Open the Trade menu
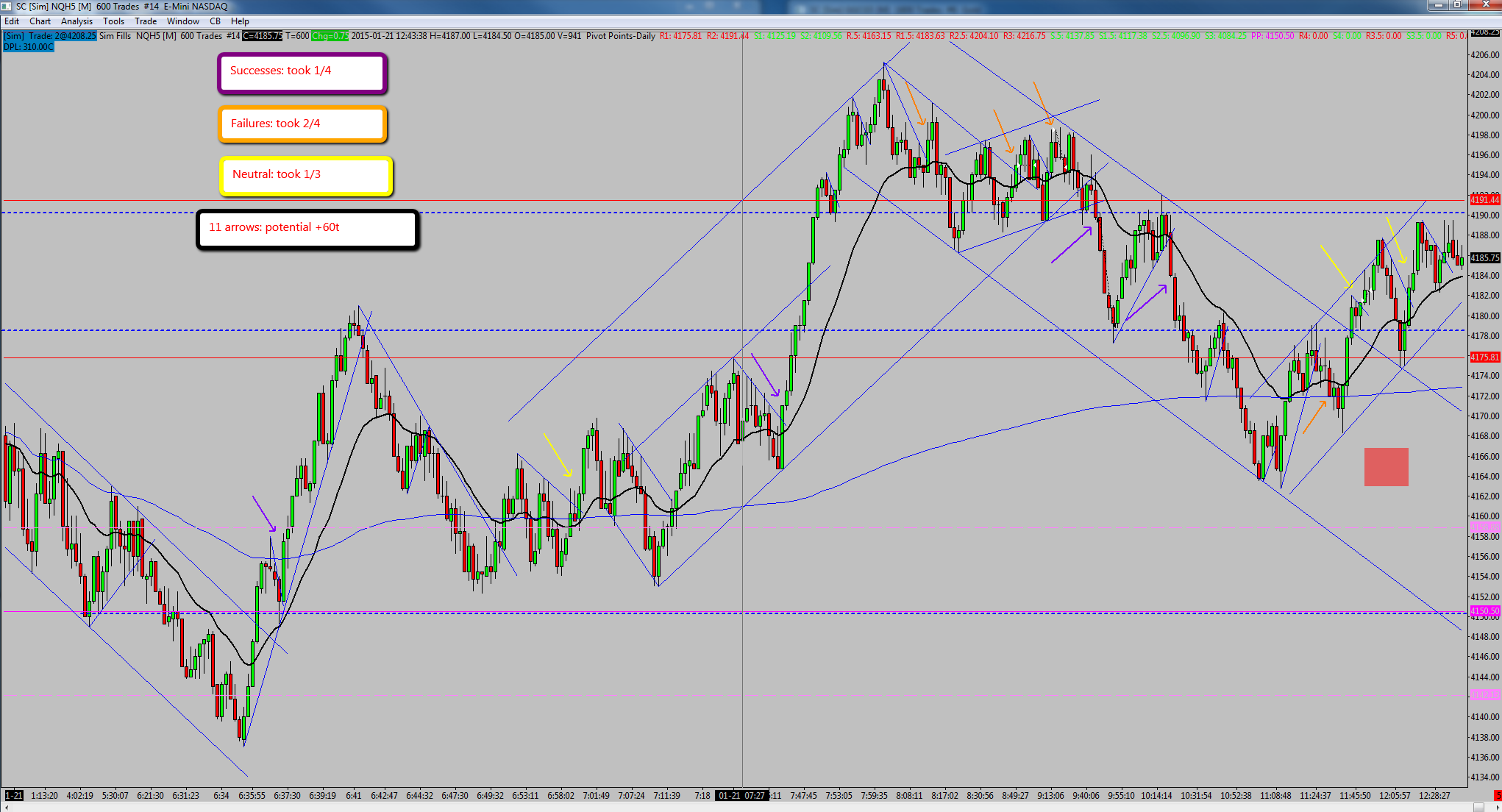The width and height of the screenshot is (1502, 812). coord(146,21)
